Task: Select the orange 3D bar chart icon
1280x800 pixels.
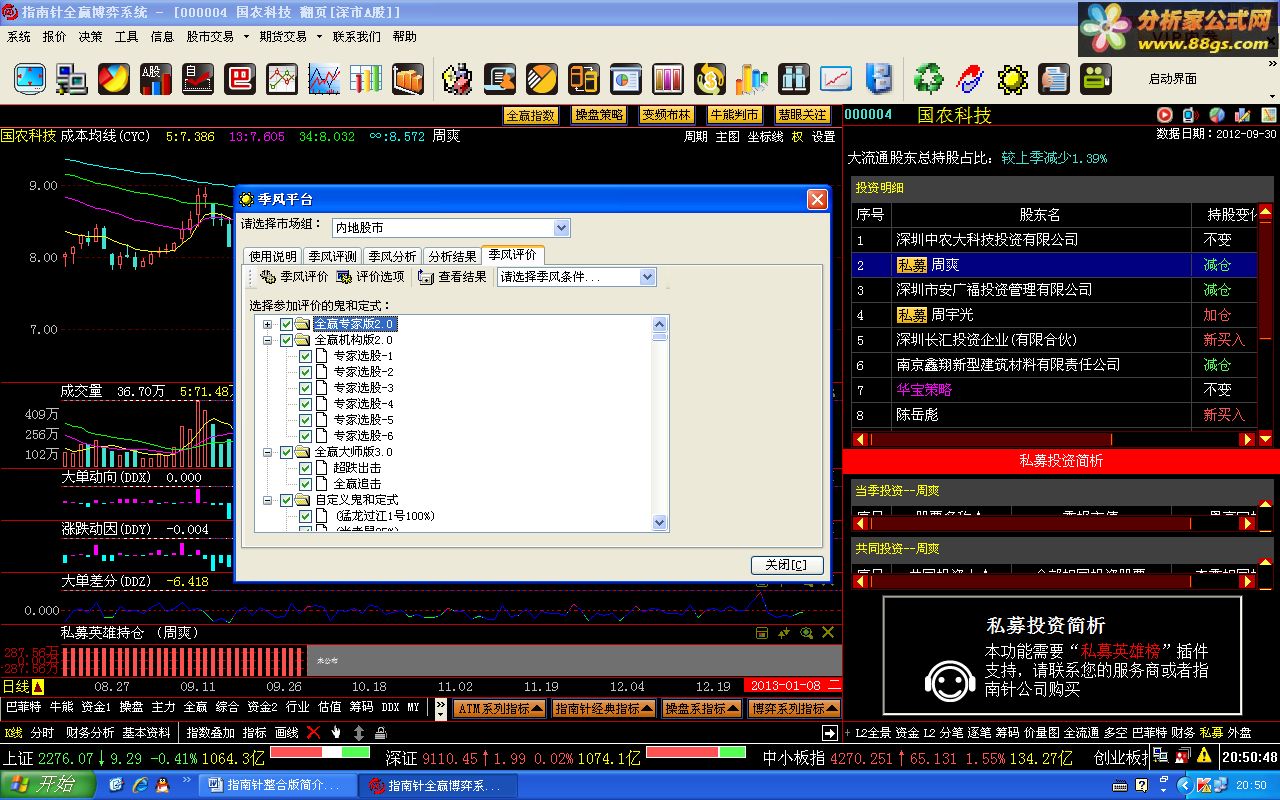Action: tap(407, 78)
